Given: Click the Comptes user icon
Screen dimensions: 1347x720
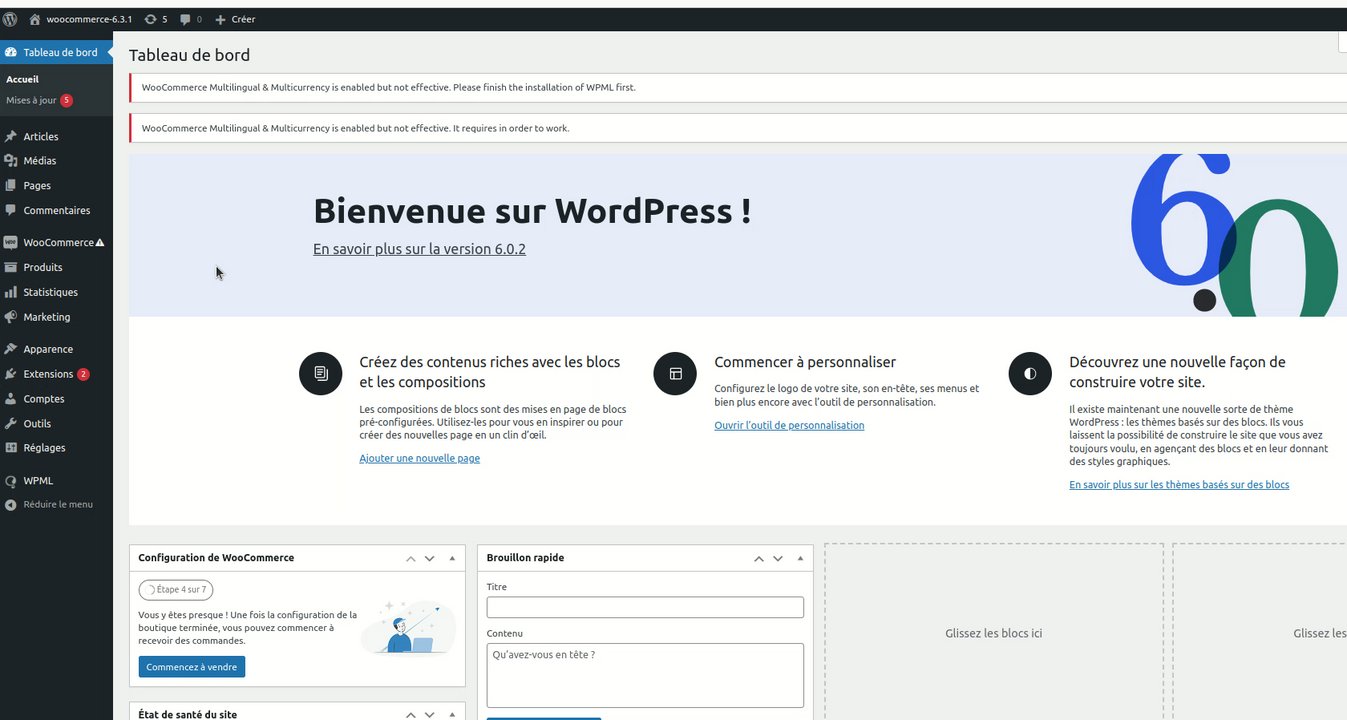Looking at the screenshot, I should pyautogui.click(x=11, y=398).
